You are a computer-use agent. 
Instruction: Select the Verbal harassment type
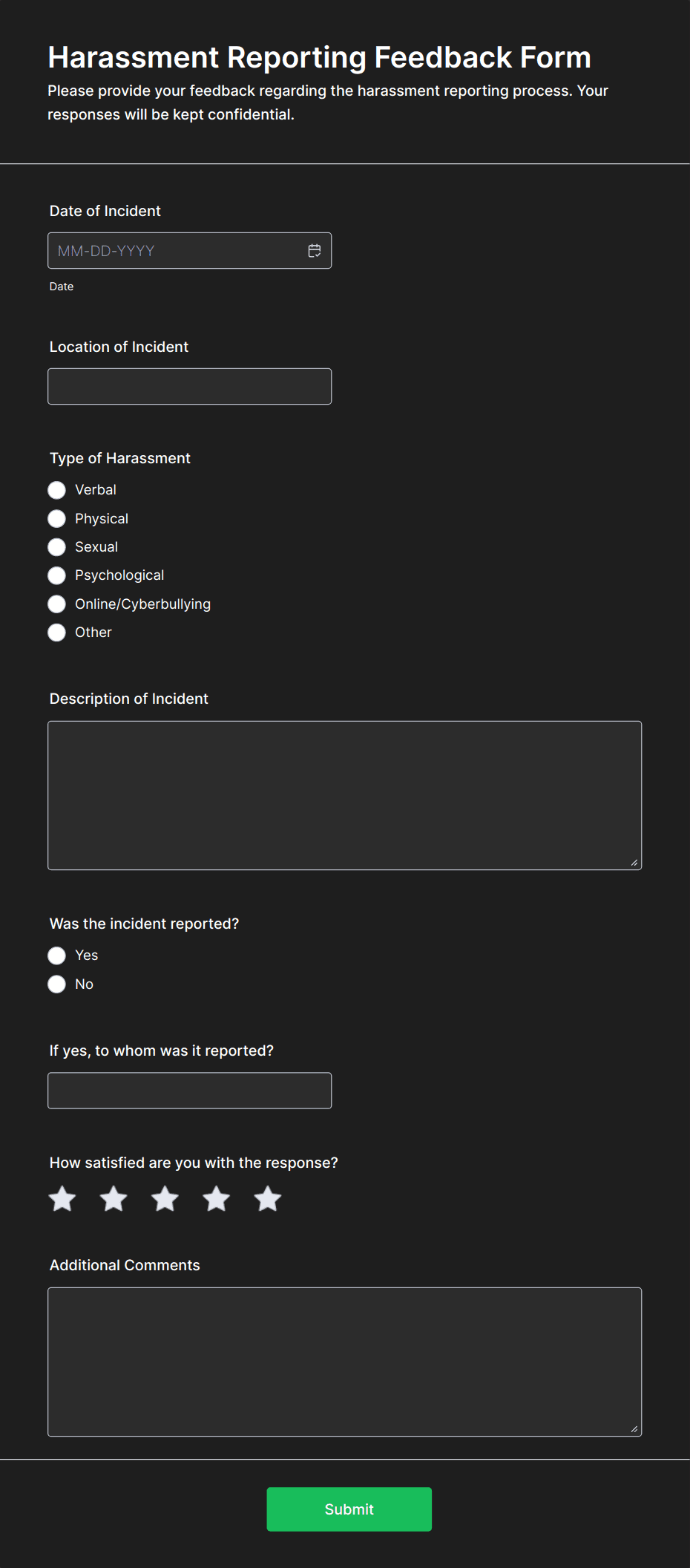coord(57,490)
